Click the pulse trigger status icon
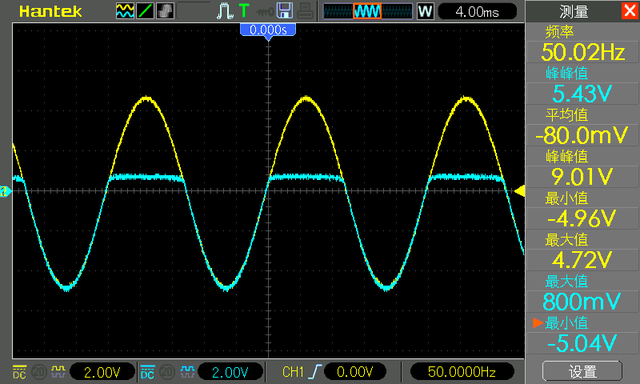 point(224,11)
